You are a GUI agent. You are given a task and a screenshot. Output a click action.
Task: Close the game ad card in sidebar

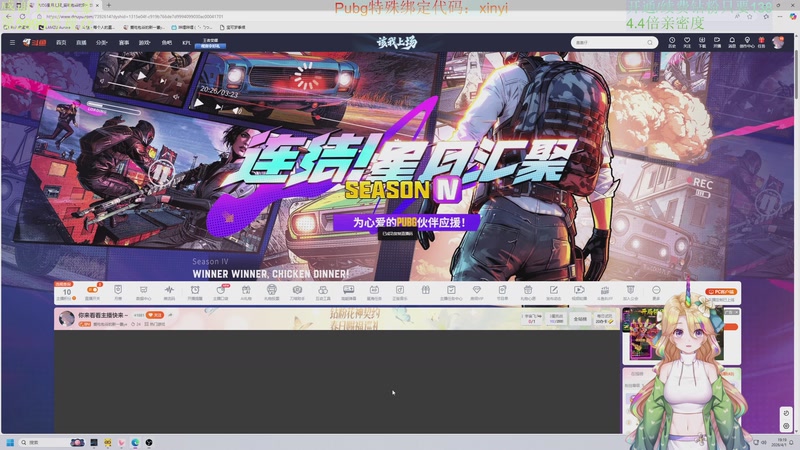(736, 312)
